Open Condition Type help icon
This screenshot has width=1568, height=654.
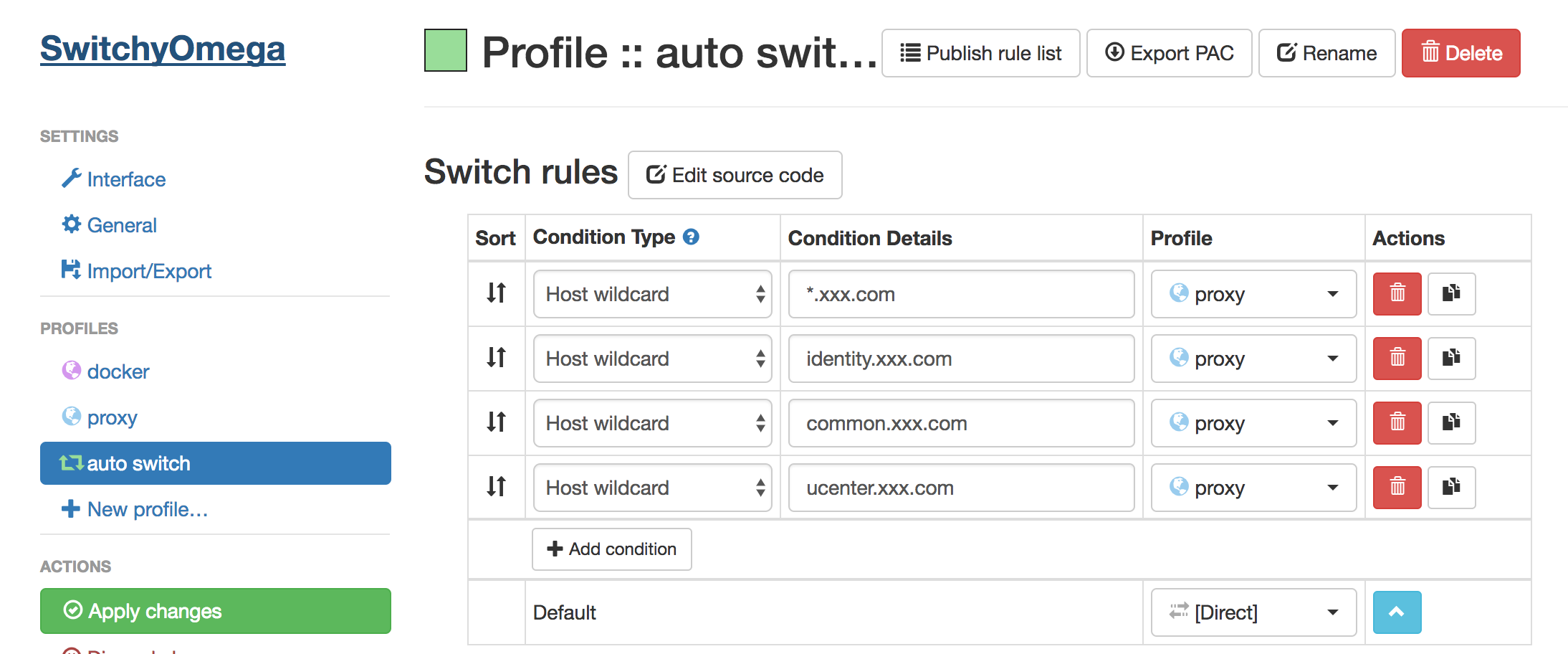coord(691,237)
